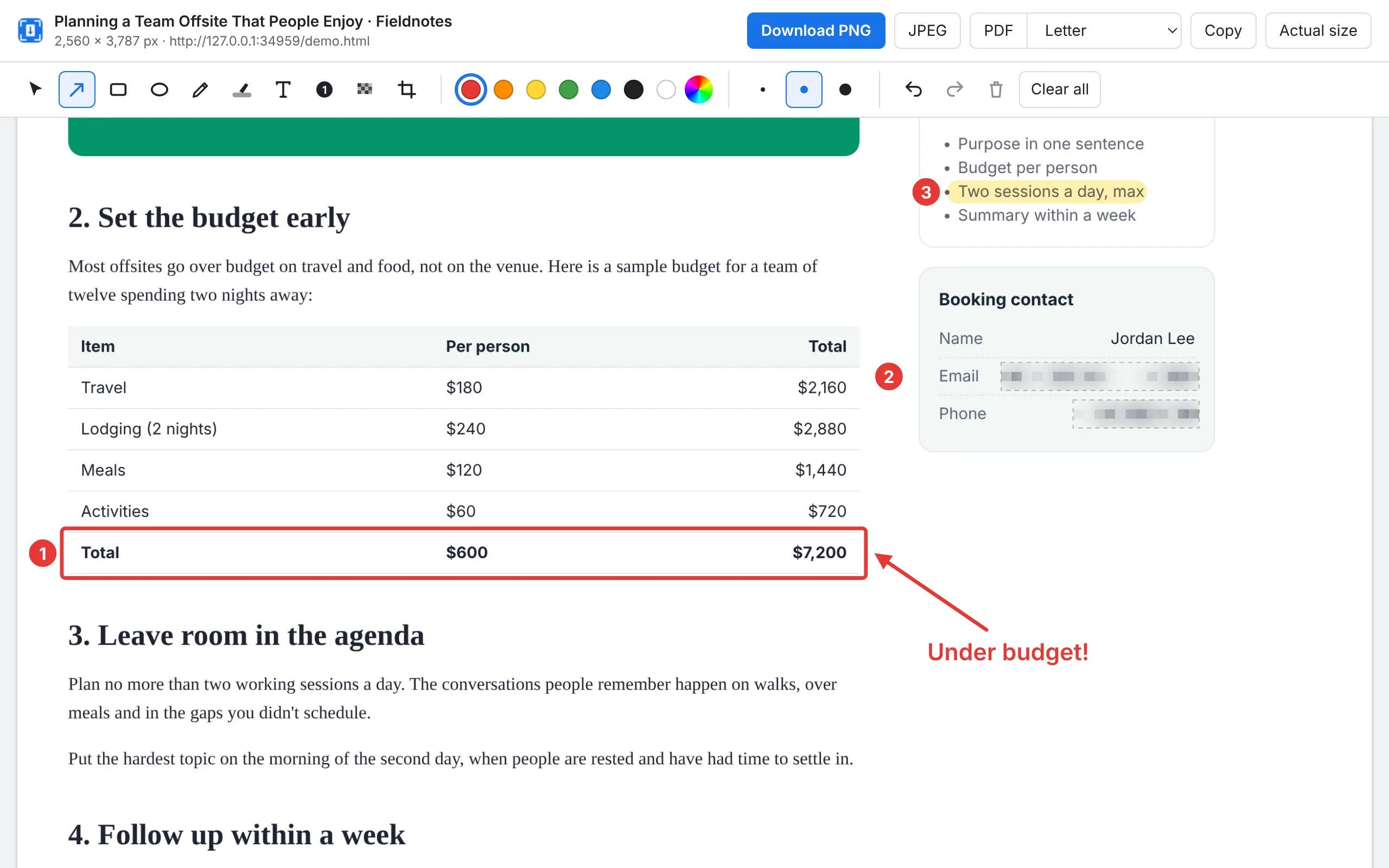1389x868 pixels.
Task: Select the highlighter marker tool
Action: point(241,89)
